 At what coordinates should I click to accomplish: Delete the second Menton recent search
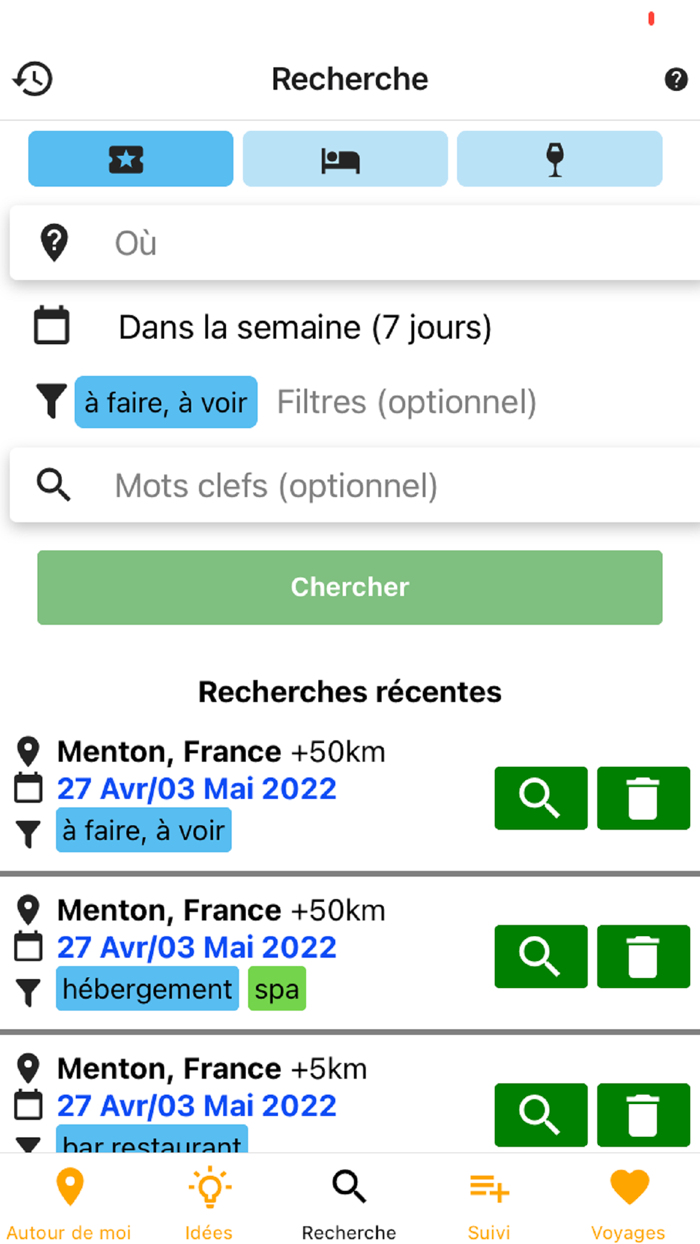643,956
